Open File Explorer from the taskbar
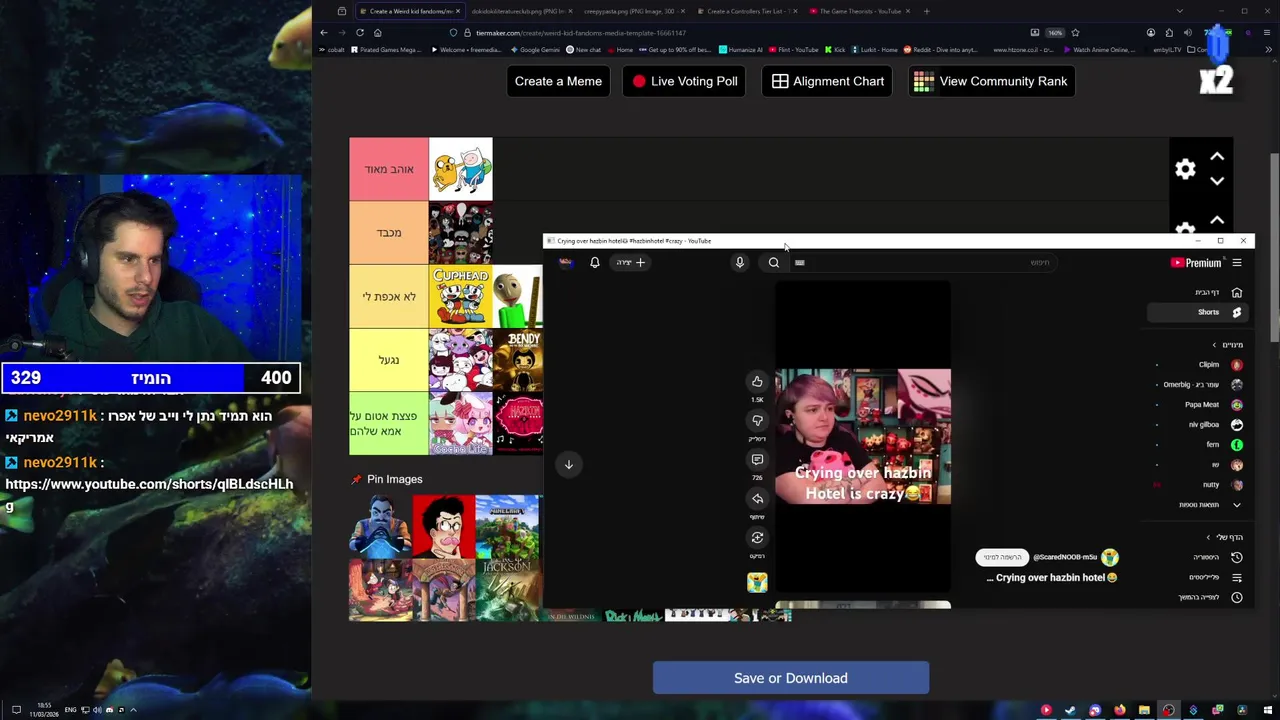Viewport: 1280px width, 720px height. coord(1144,710)
